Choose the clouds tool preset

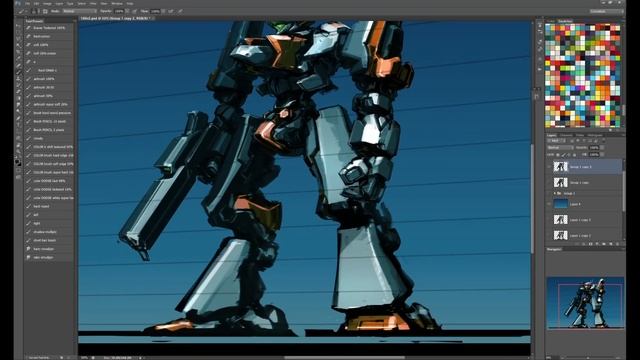[x=49, y=138]
